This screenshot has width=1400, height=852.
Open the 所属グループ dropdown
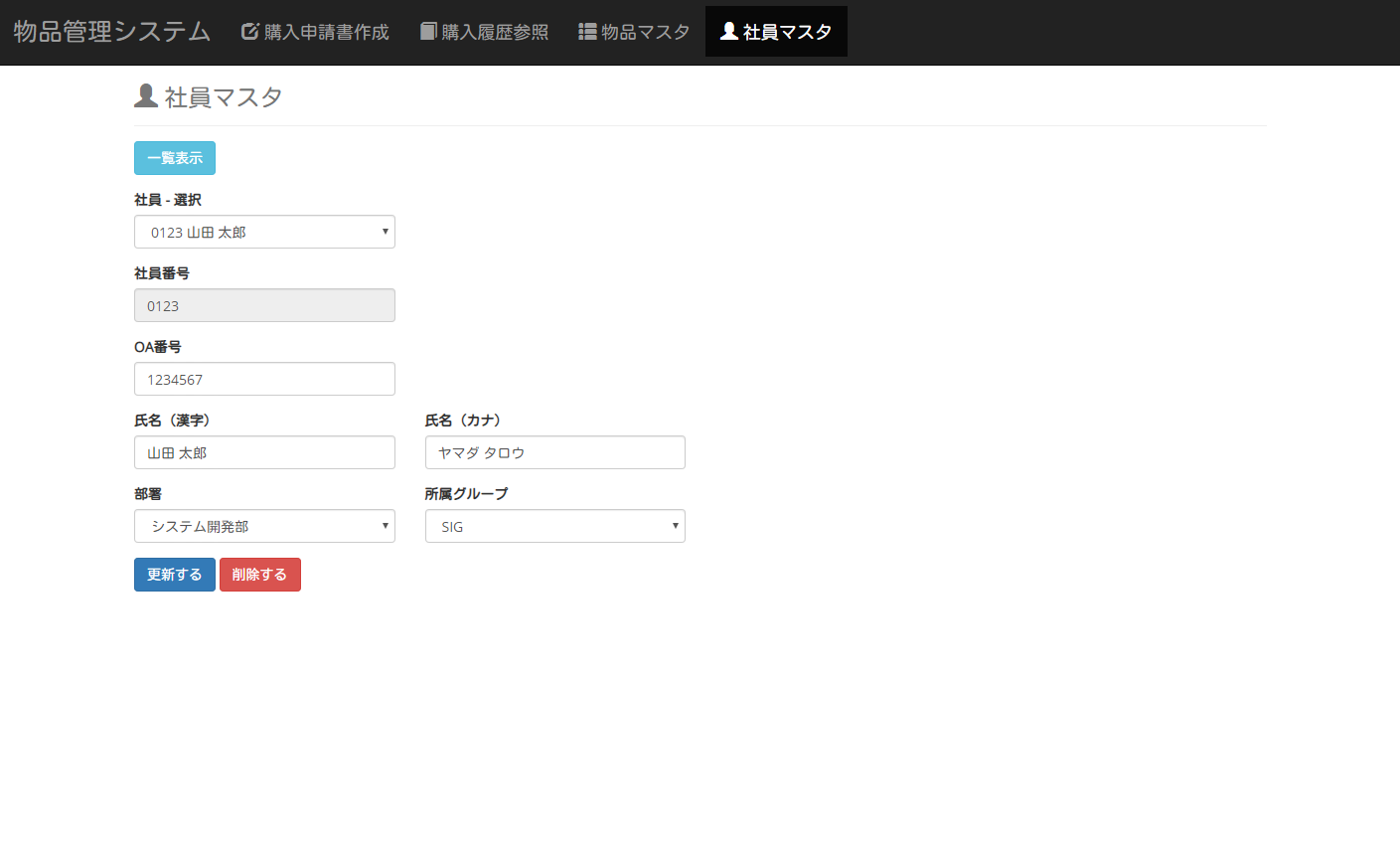(555, 526)
